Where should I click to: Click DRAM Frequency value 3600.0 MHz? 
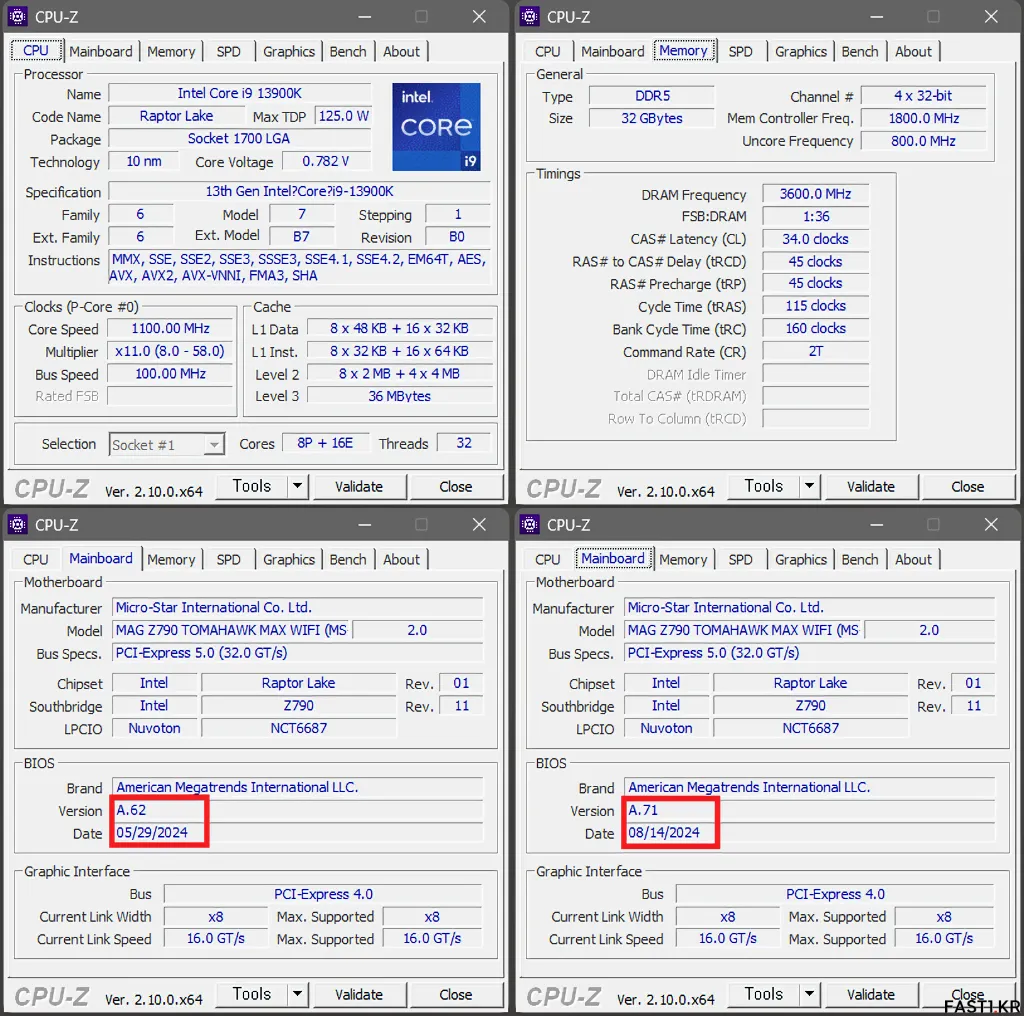pos(816,194)
